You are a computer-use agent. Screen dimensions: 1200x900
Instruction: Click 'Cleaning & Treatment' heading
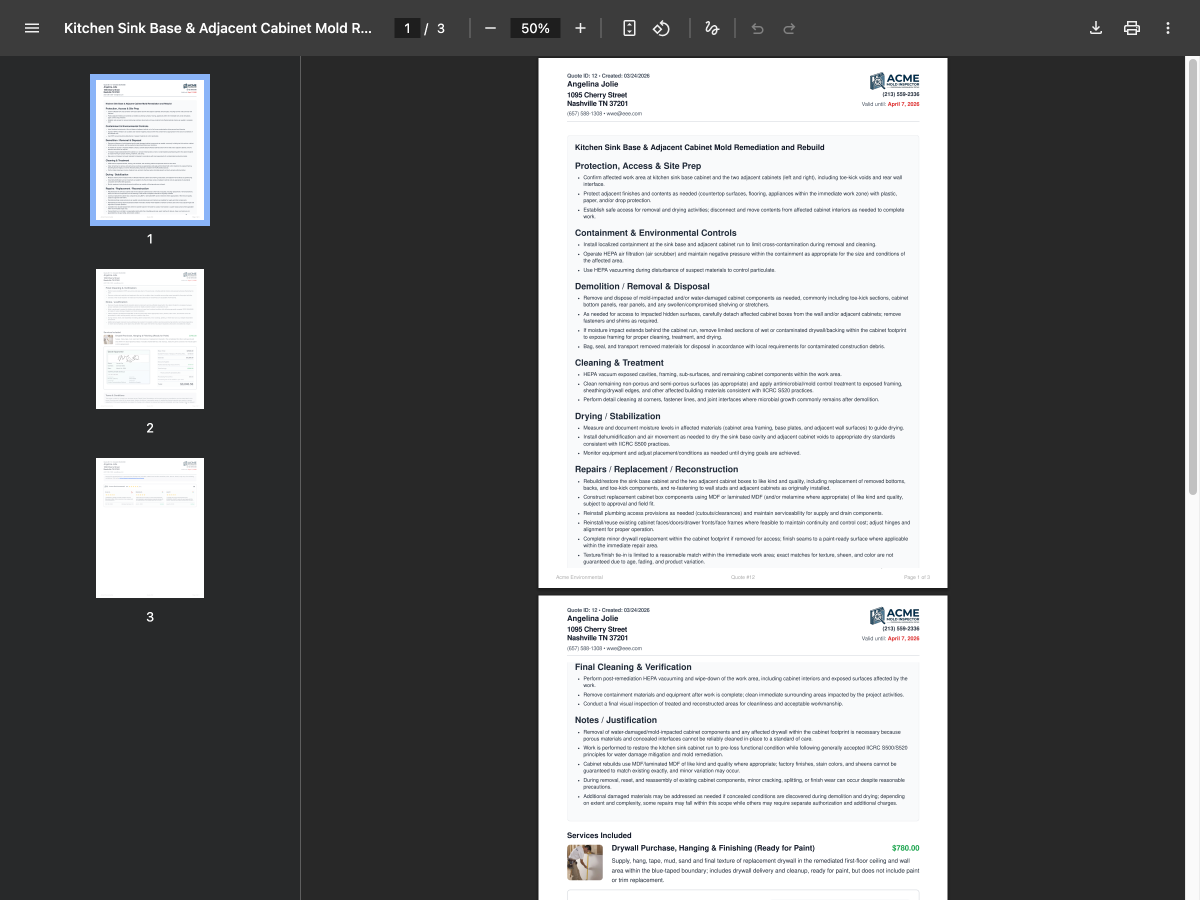619,363
